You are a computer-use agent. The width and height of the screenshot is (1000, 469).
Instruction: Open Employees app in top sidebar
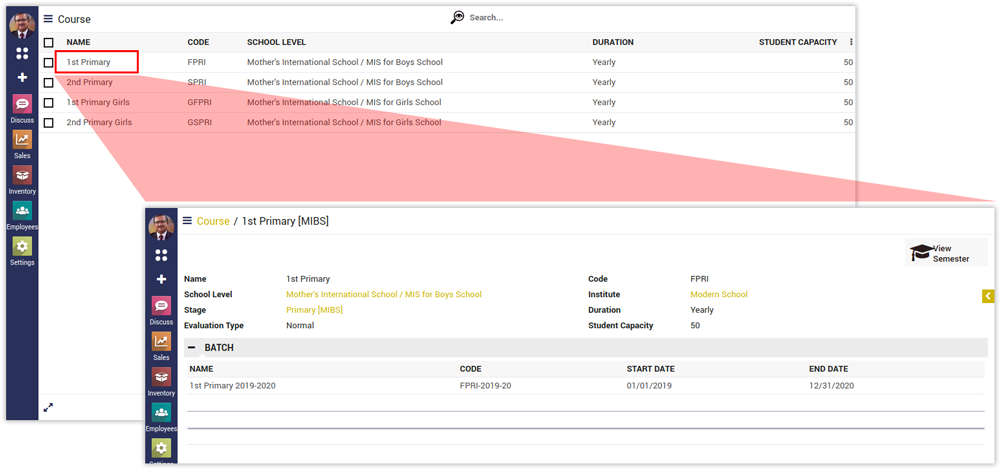tap(22, 213)
